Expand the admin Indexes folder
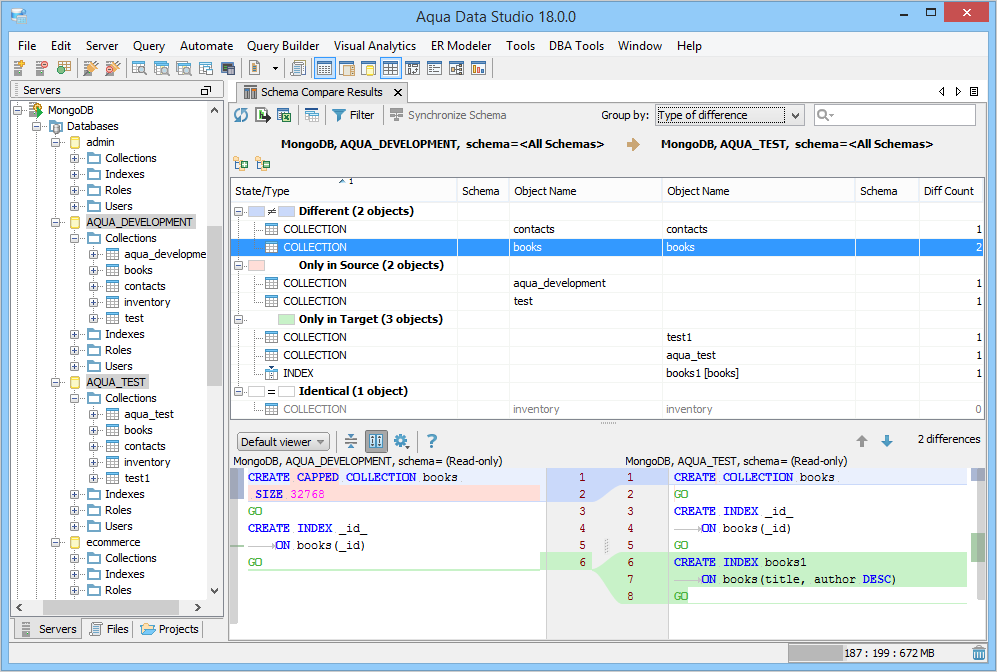Image resolution: width=997 pixels, height=672 pixels. pyautogui.click(x=74, y=174)
